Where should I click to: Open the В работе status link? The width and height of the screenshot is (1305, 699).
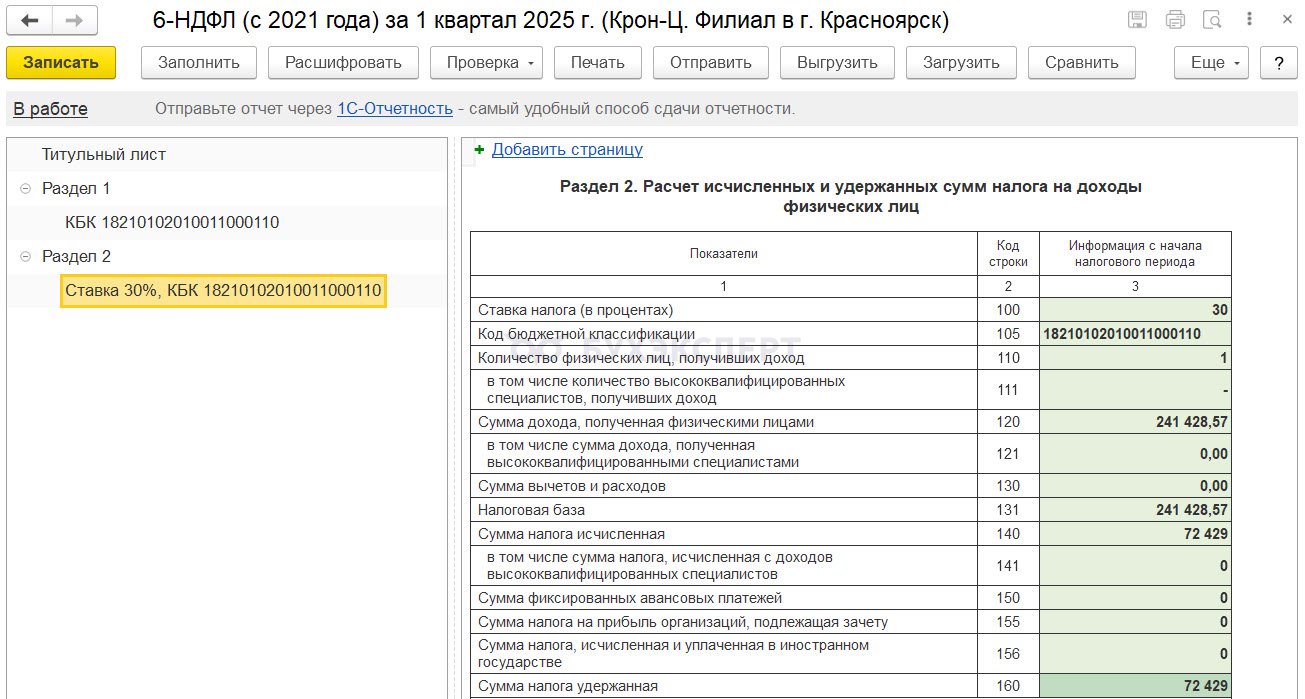tap(50, 109)
